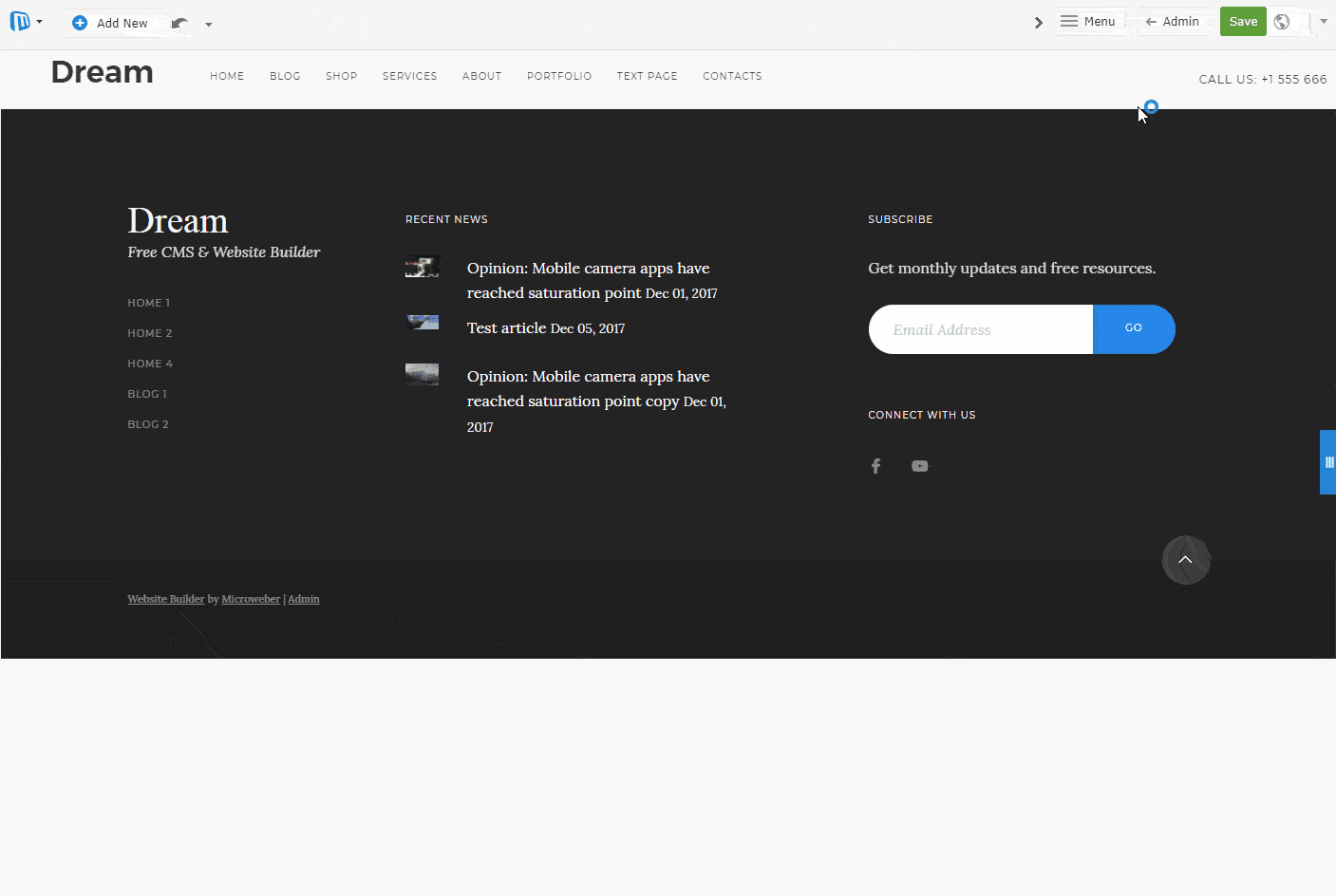Open the SHOP nav item
The height and width of the screenshot is (896, 1336).
(x=342, y=76)
